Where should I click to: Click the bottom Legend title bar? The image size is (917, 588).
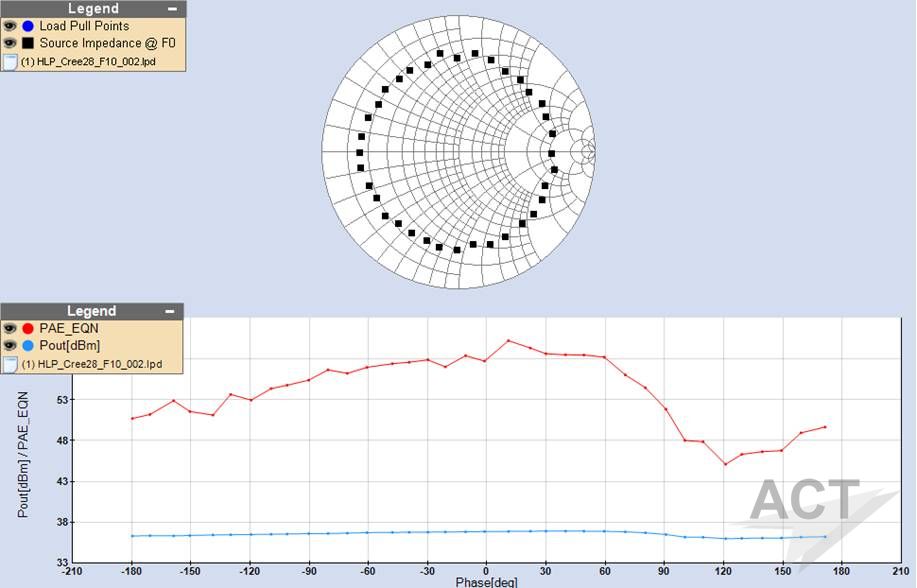92,311
